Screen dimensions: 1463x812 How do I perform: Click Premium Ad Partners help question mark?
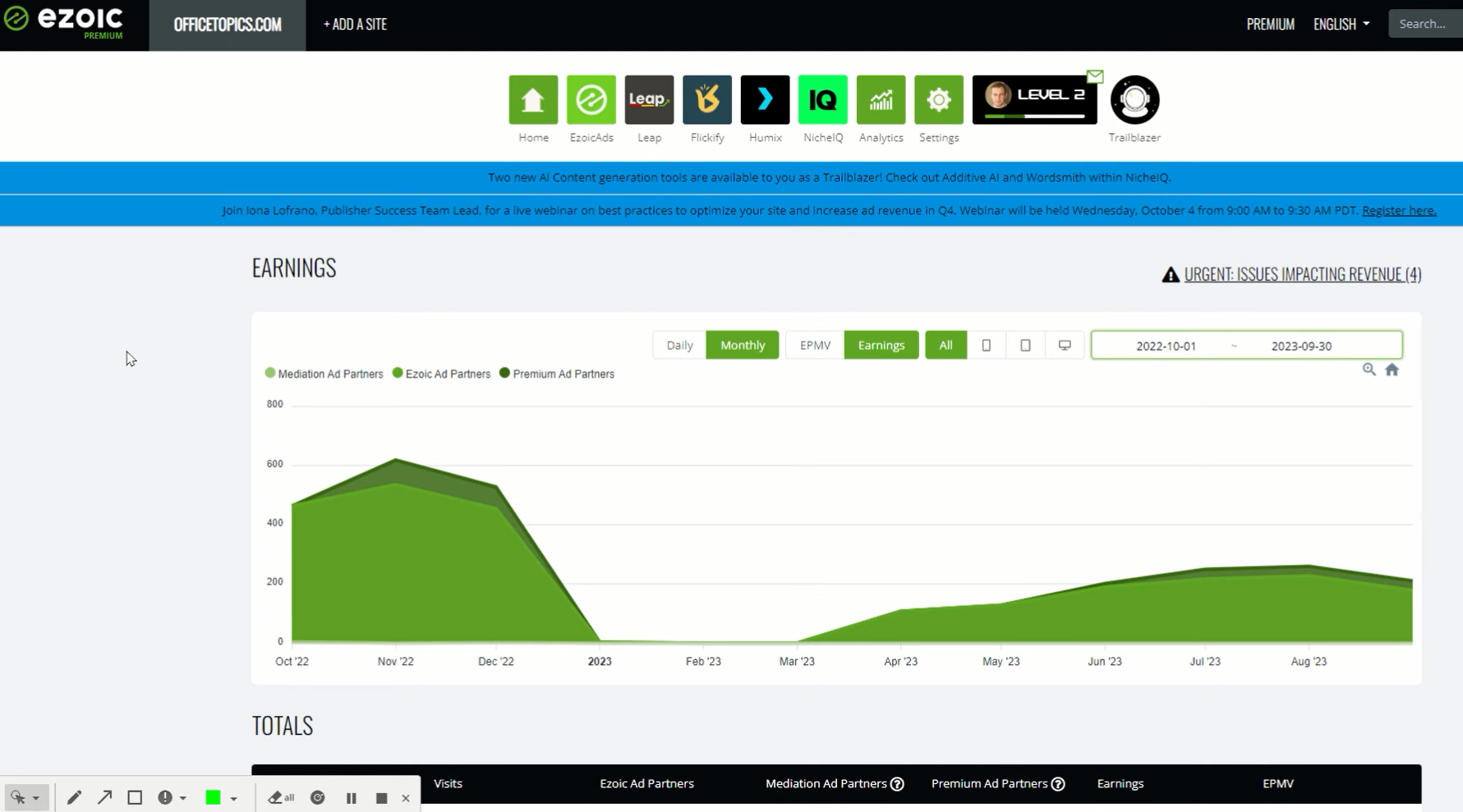(x=1058, y=784)
